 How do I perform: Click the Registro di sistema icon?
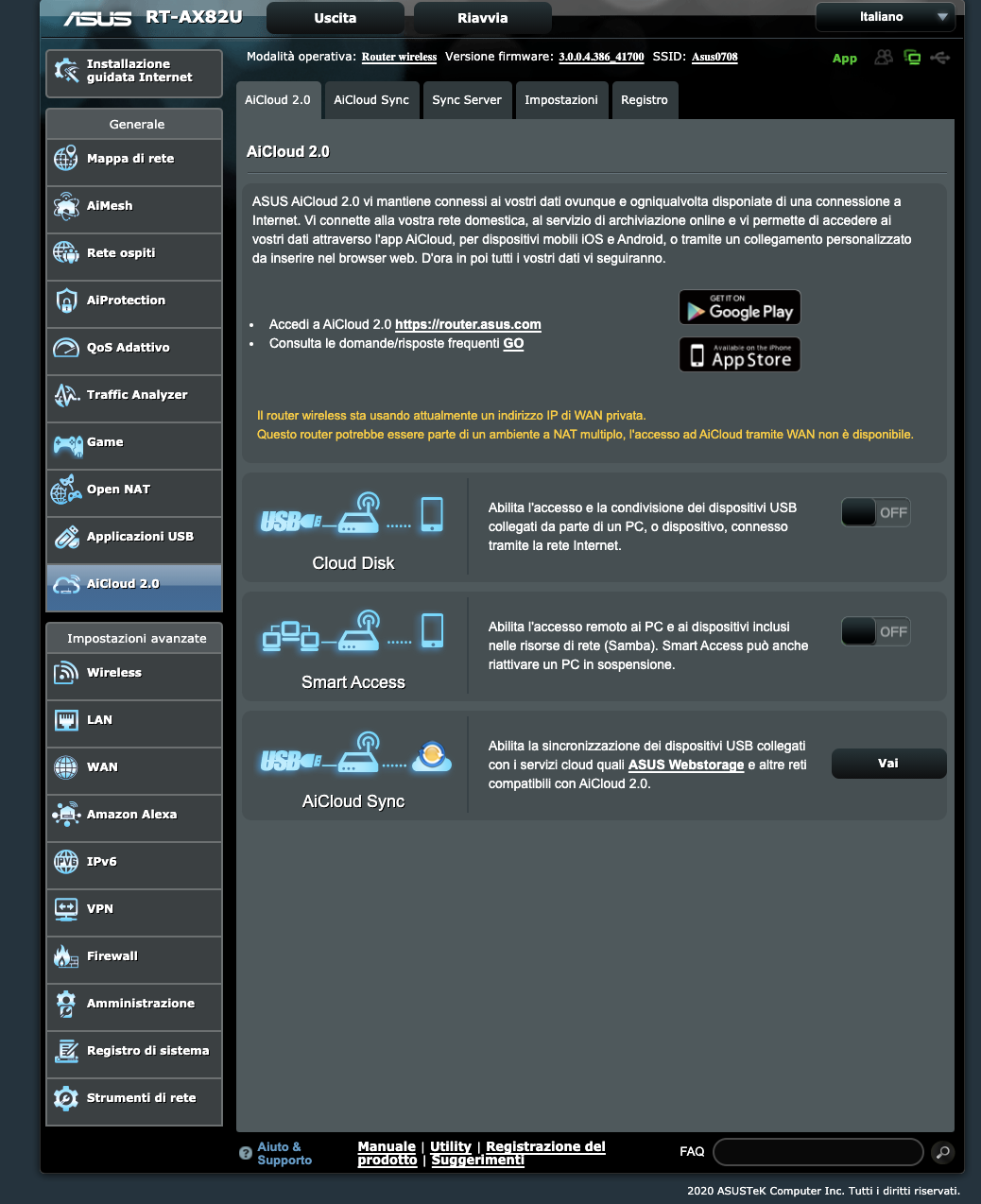66,1051
